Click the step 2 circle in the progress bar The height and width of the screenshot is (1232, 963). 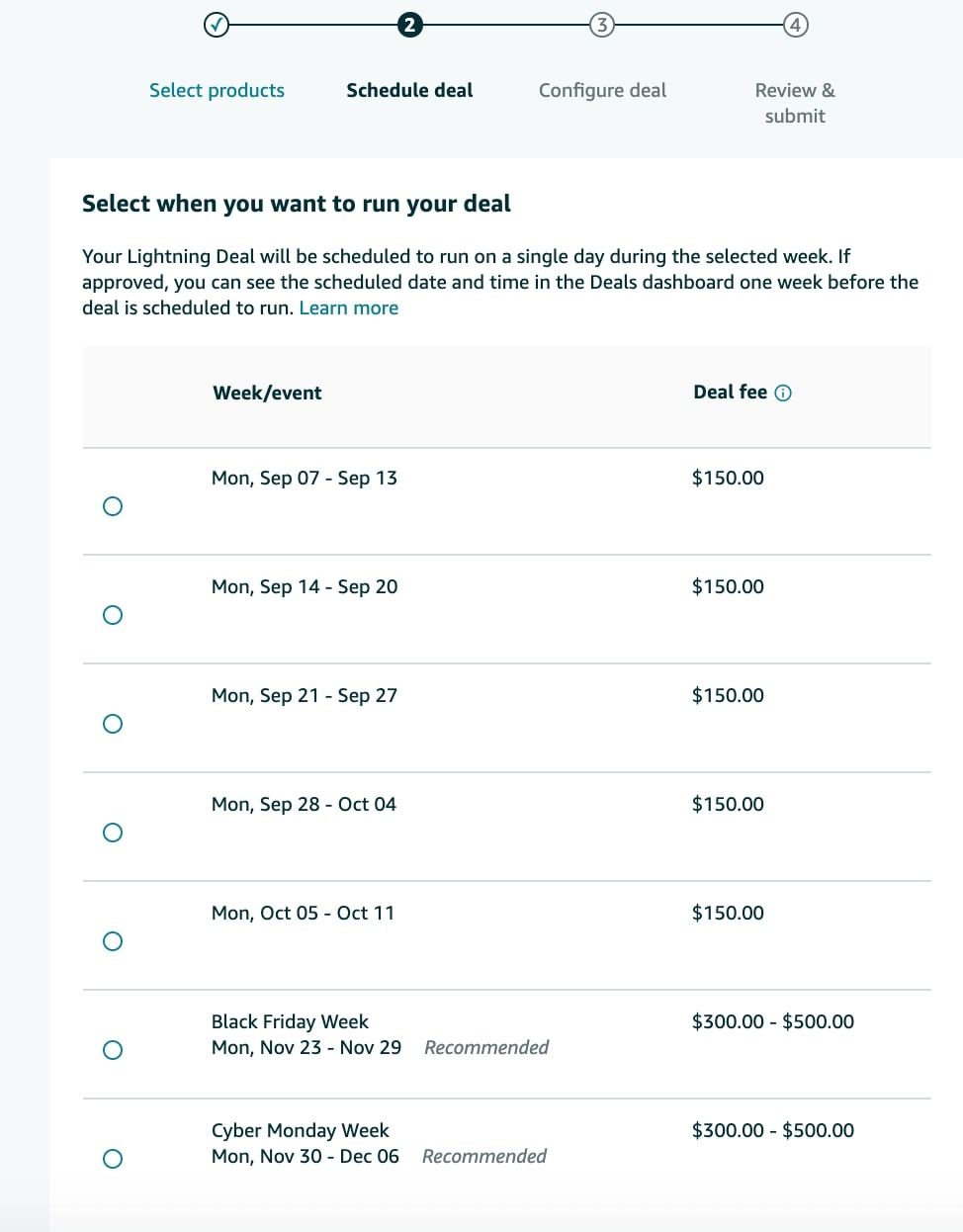(x=409, y=23)
